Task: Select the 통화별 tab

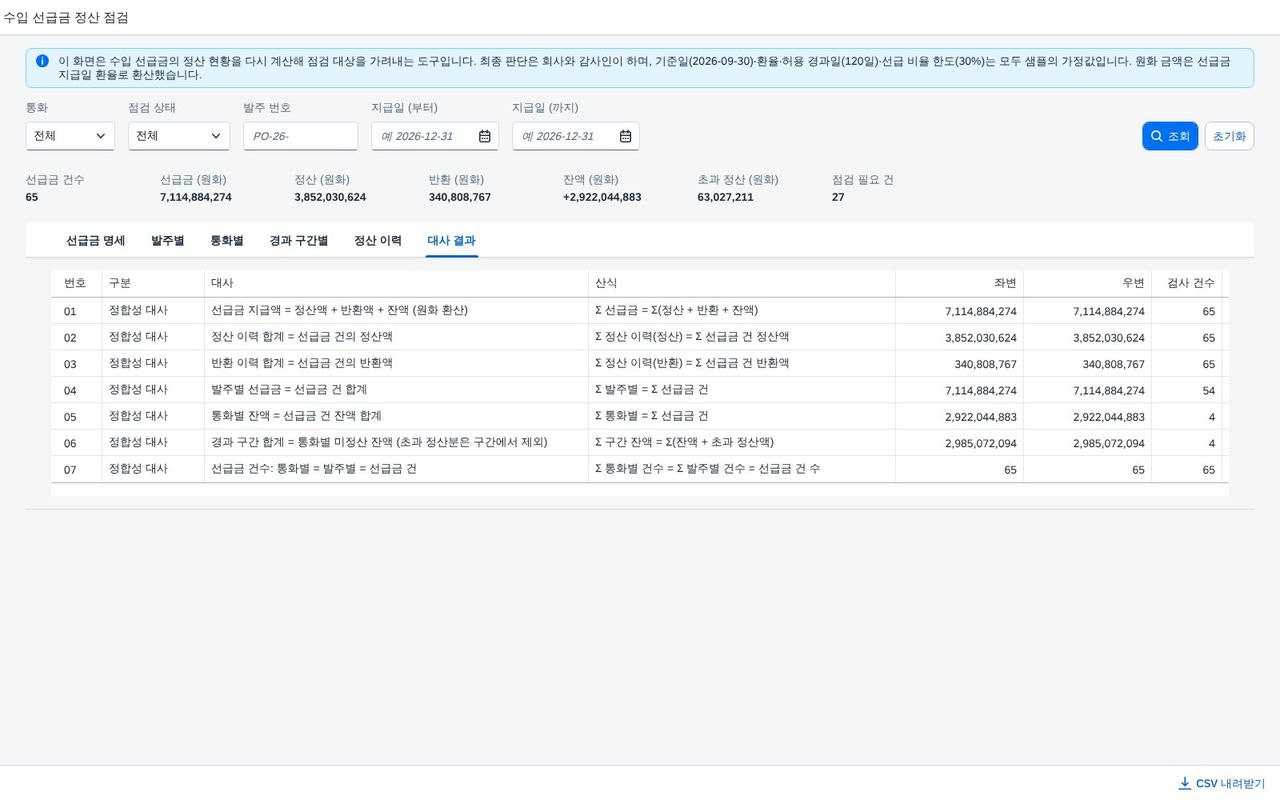Action: pos(227,241)
